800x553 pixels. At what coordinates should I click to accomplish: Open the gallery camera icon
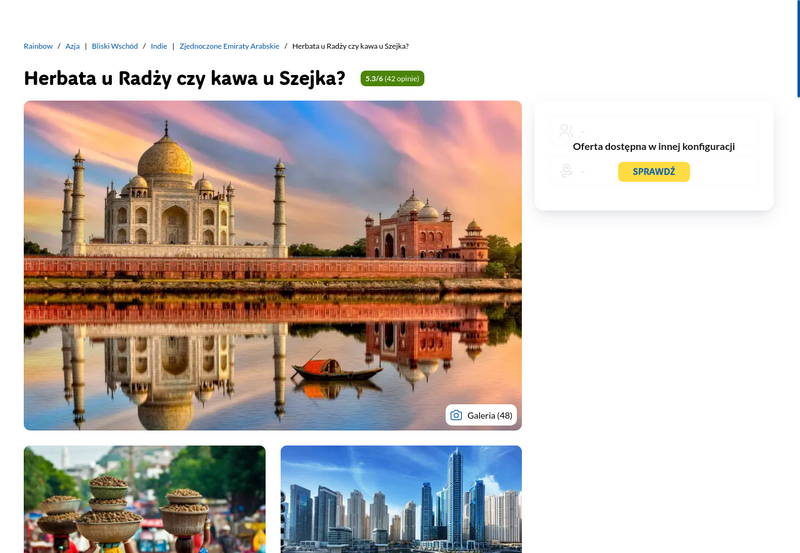point(456,415)
